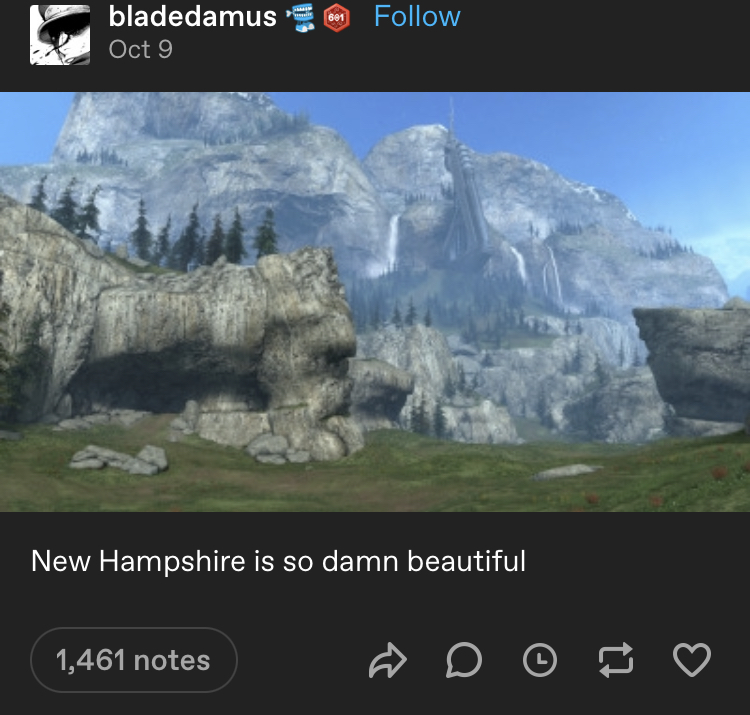Open the bladedamus username link

[x=192, y=16]
